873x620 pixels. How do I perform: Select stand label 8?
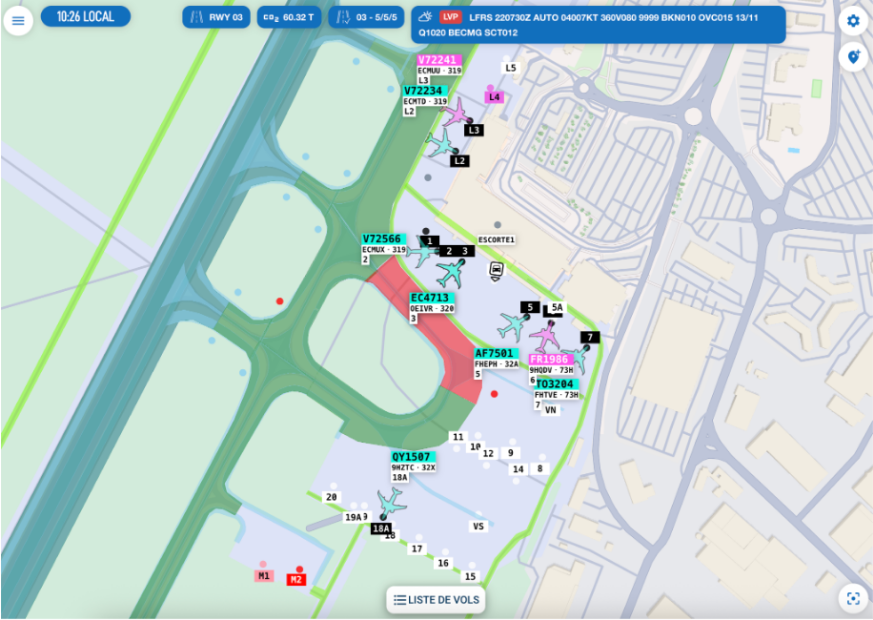point(540,469)
